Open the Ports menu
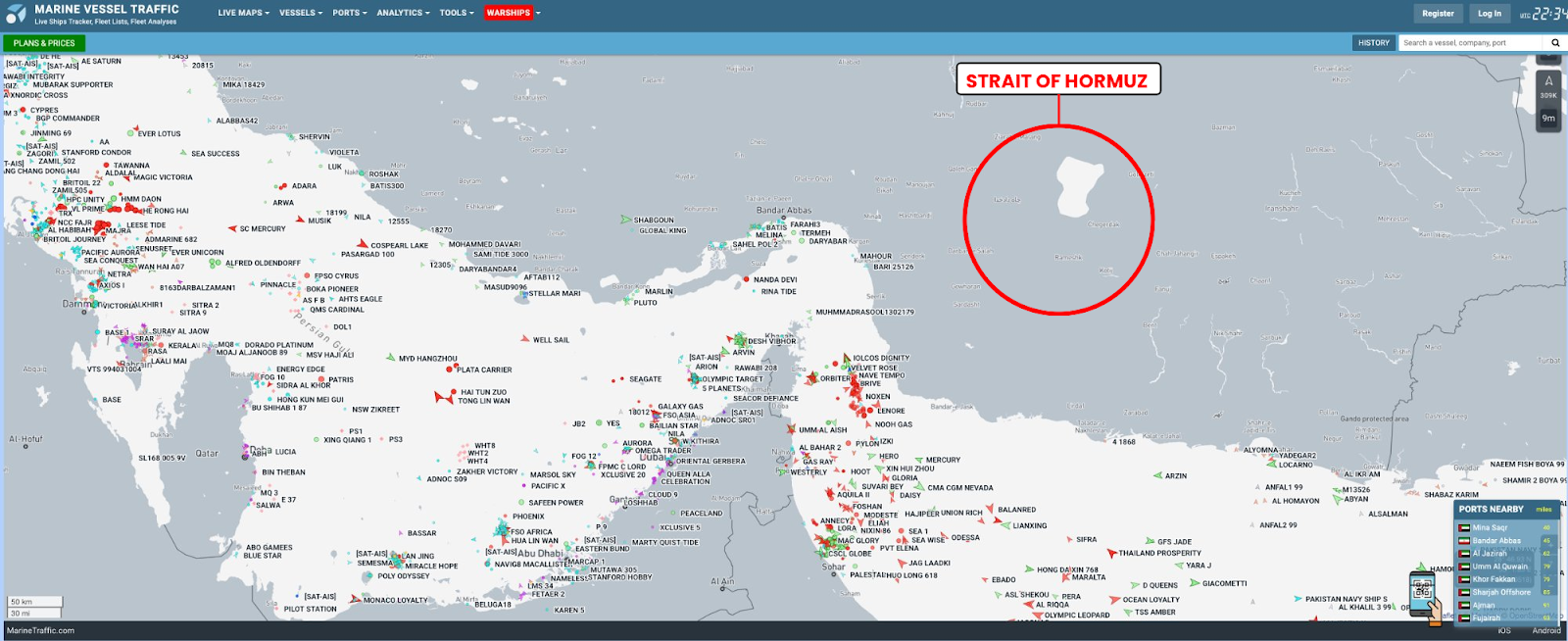 [349, 13]
